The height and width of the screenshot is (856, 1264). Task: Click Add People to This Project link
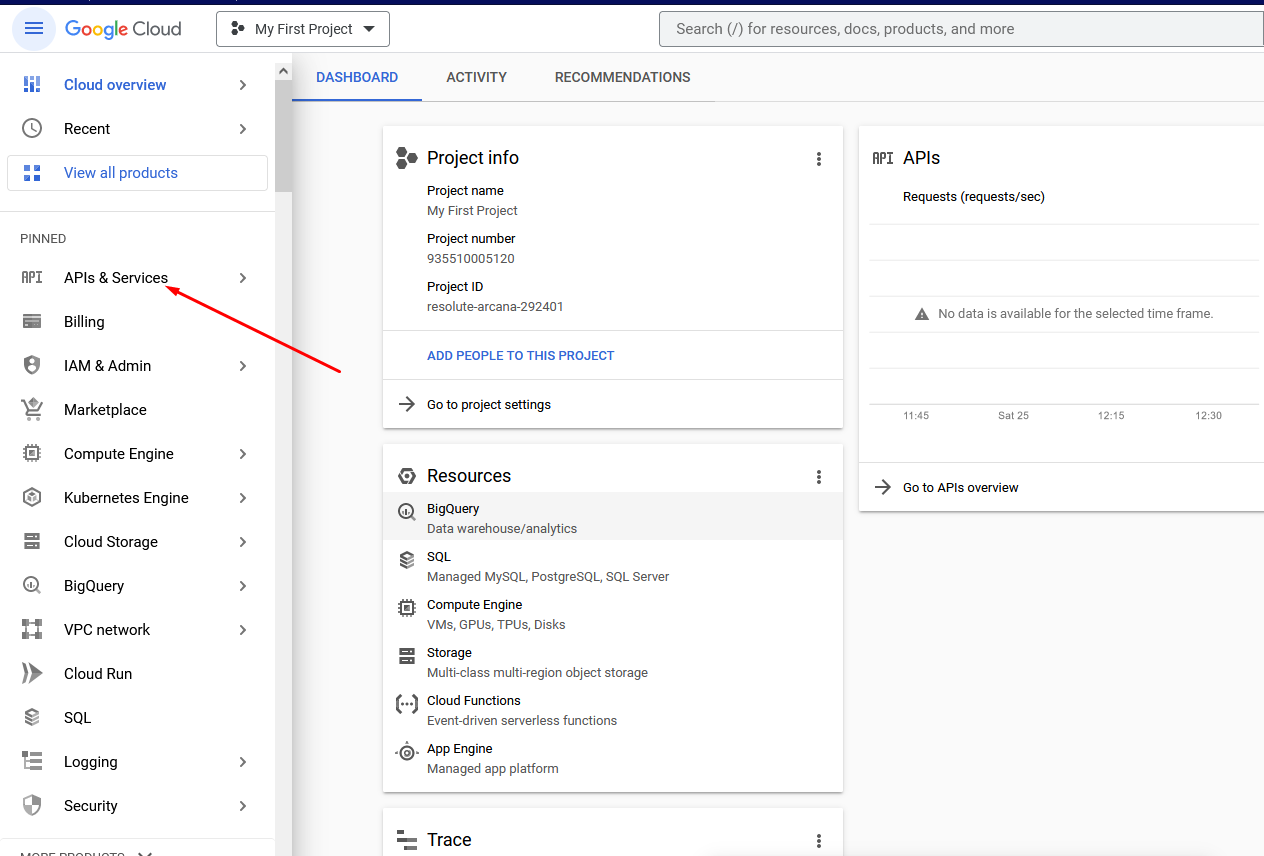pyautogui.click(x=520, y=355)
